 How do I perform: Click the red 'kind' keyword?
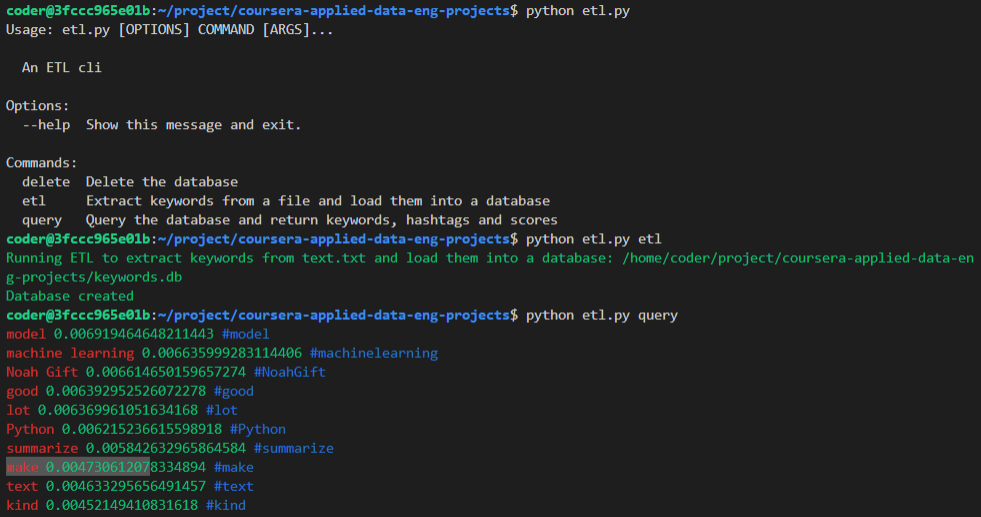tap(22, 505)
